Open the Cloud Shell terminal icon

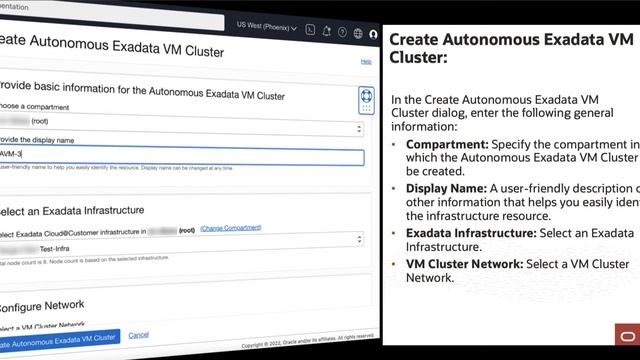310,30
